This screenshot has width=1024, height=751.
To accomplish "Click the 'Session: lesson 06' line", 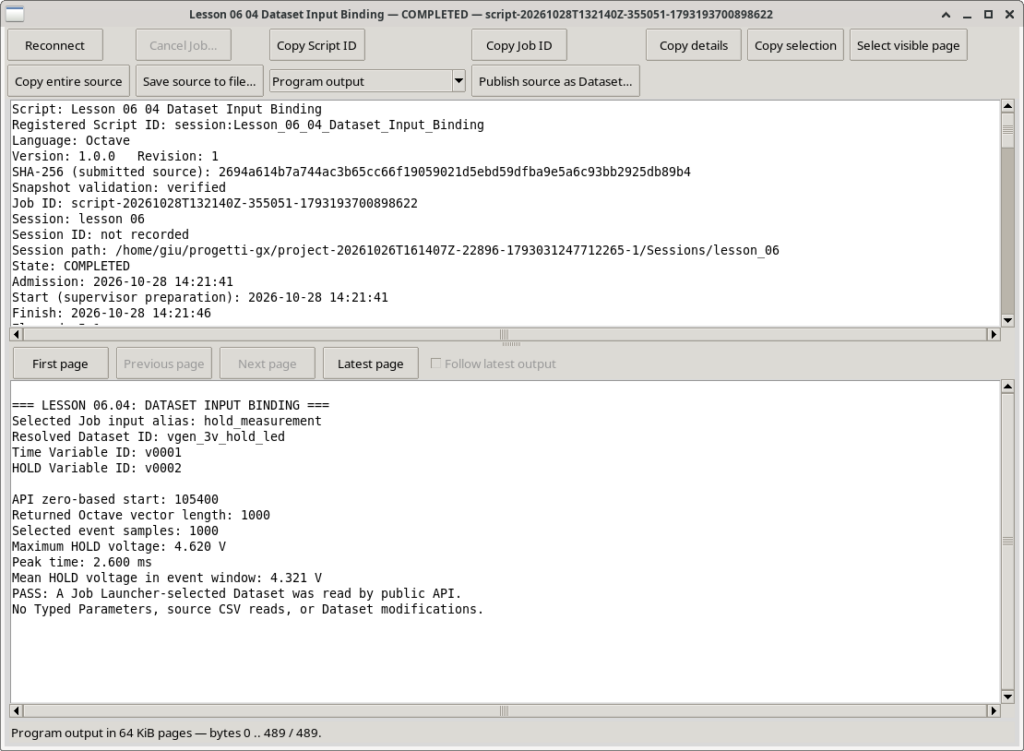I will tap(78, 219).
